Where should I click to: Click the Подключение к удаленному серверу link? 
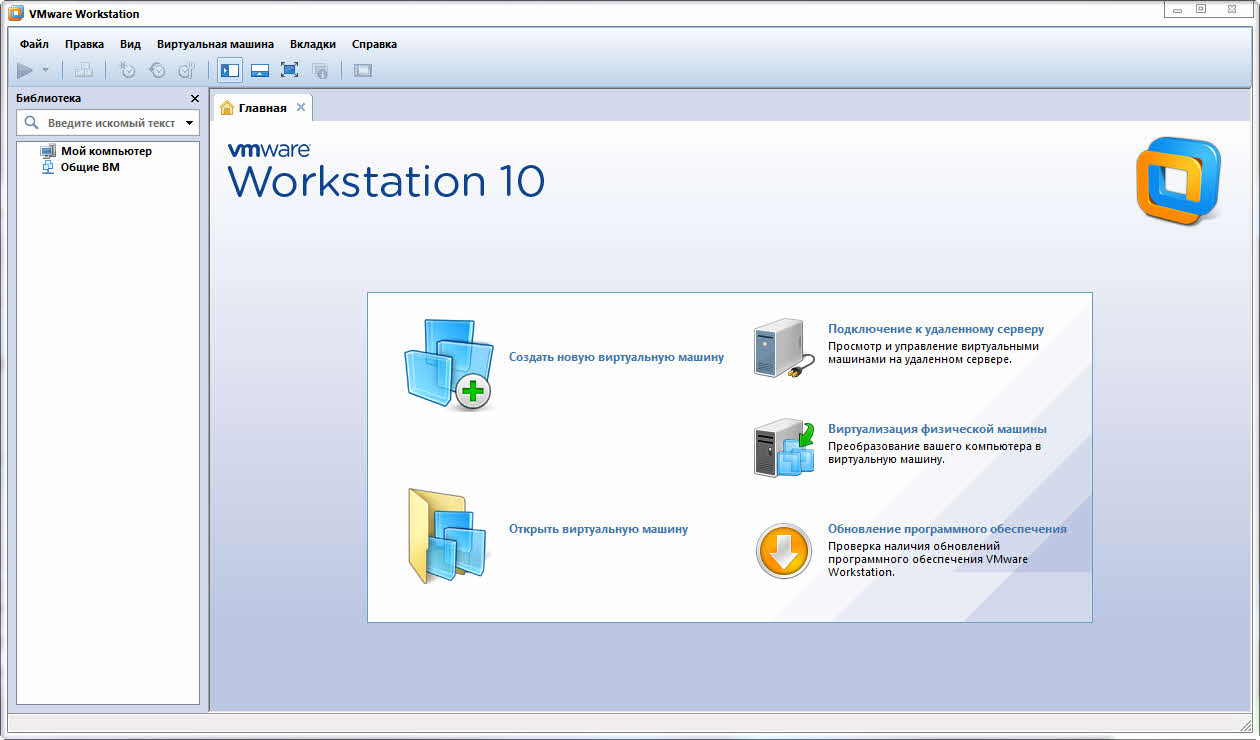(936, 329)
